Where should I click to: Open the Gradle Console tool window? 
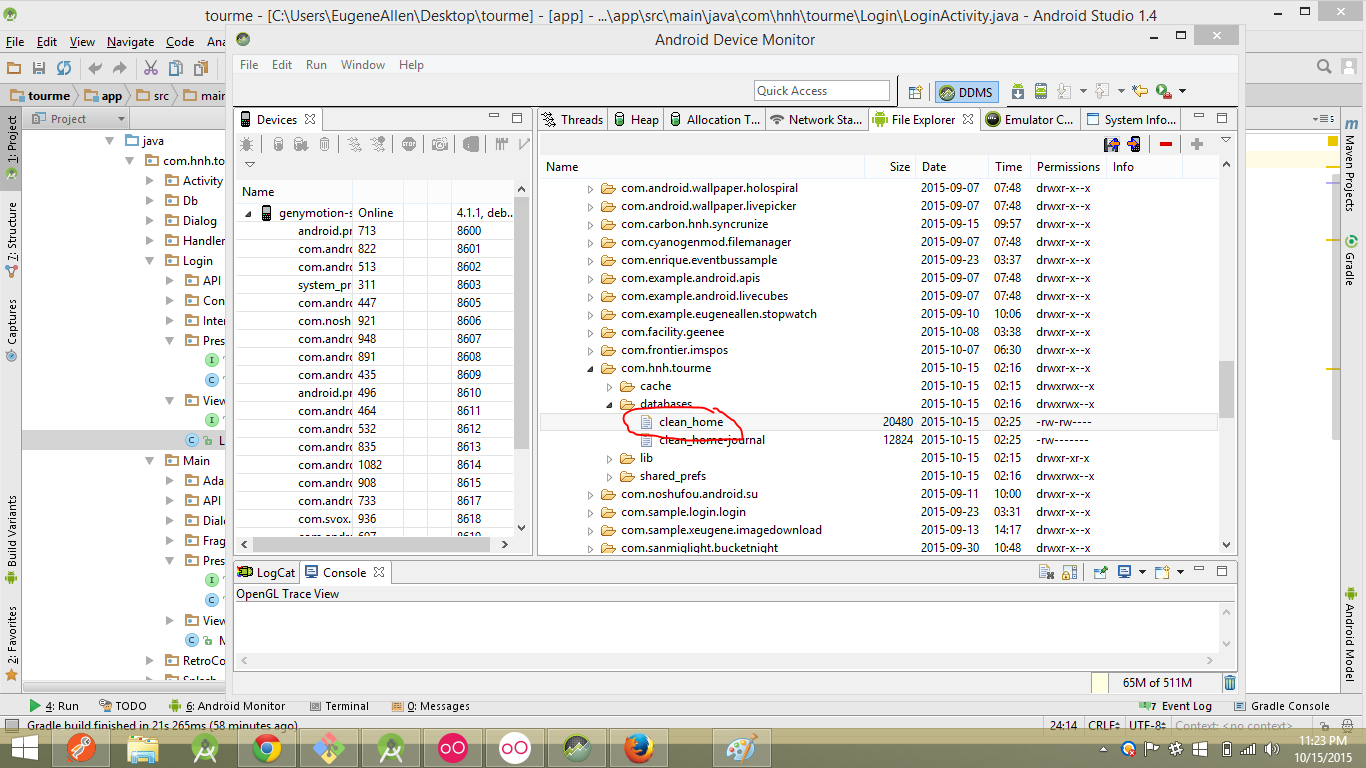tap(1281, 706)
